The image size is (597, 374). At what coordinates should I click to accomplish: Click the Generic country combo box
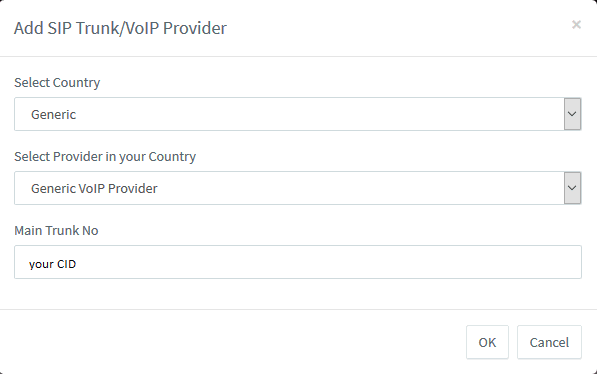click(x=298, y=114)
